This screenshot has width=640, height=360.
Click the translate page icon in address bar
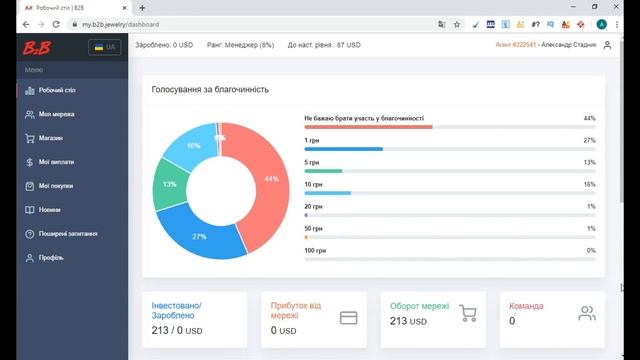tap(442, 24)
